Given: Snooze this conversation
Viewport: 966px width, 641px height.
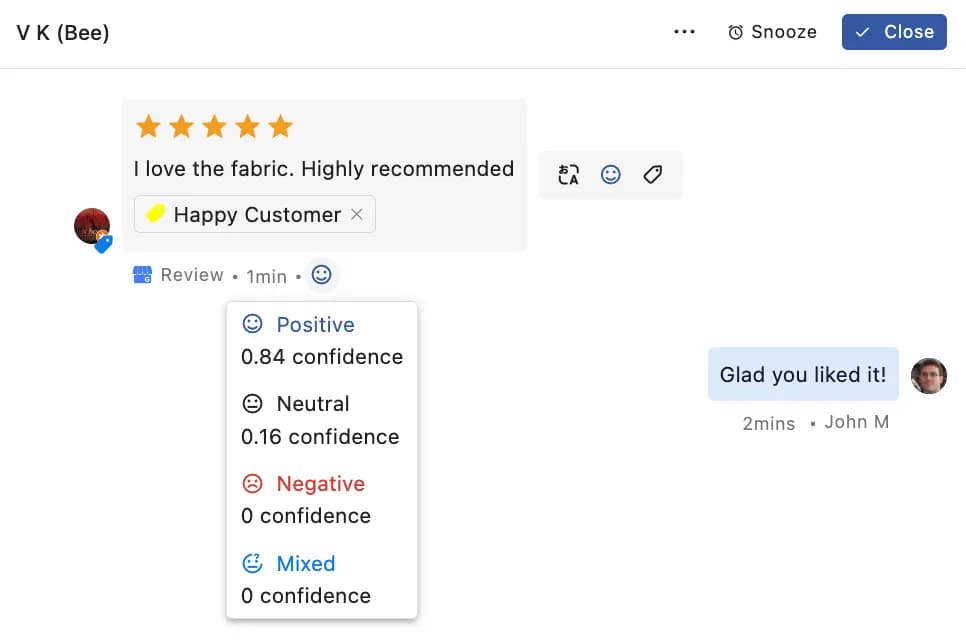Looking at the screenshot, I should click(x=772, y=31).
